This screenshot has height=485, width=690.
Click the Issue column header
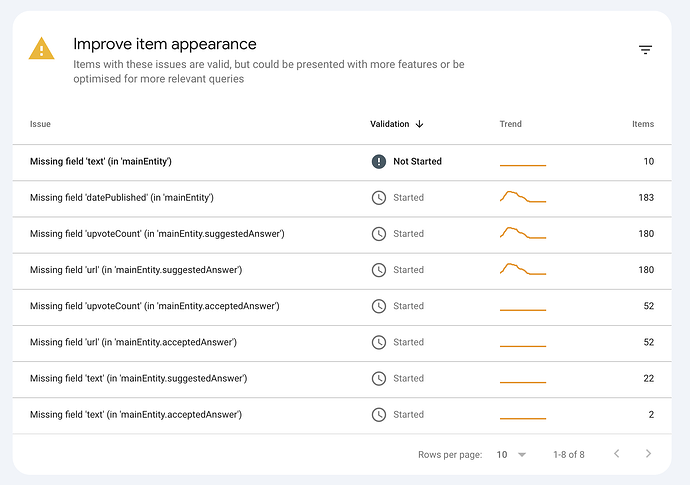(40, 124)
